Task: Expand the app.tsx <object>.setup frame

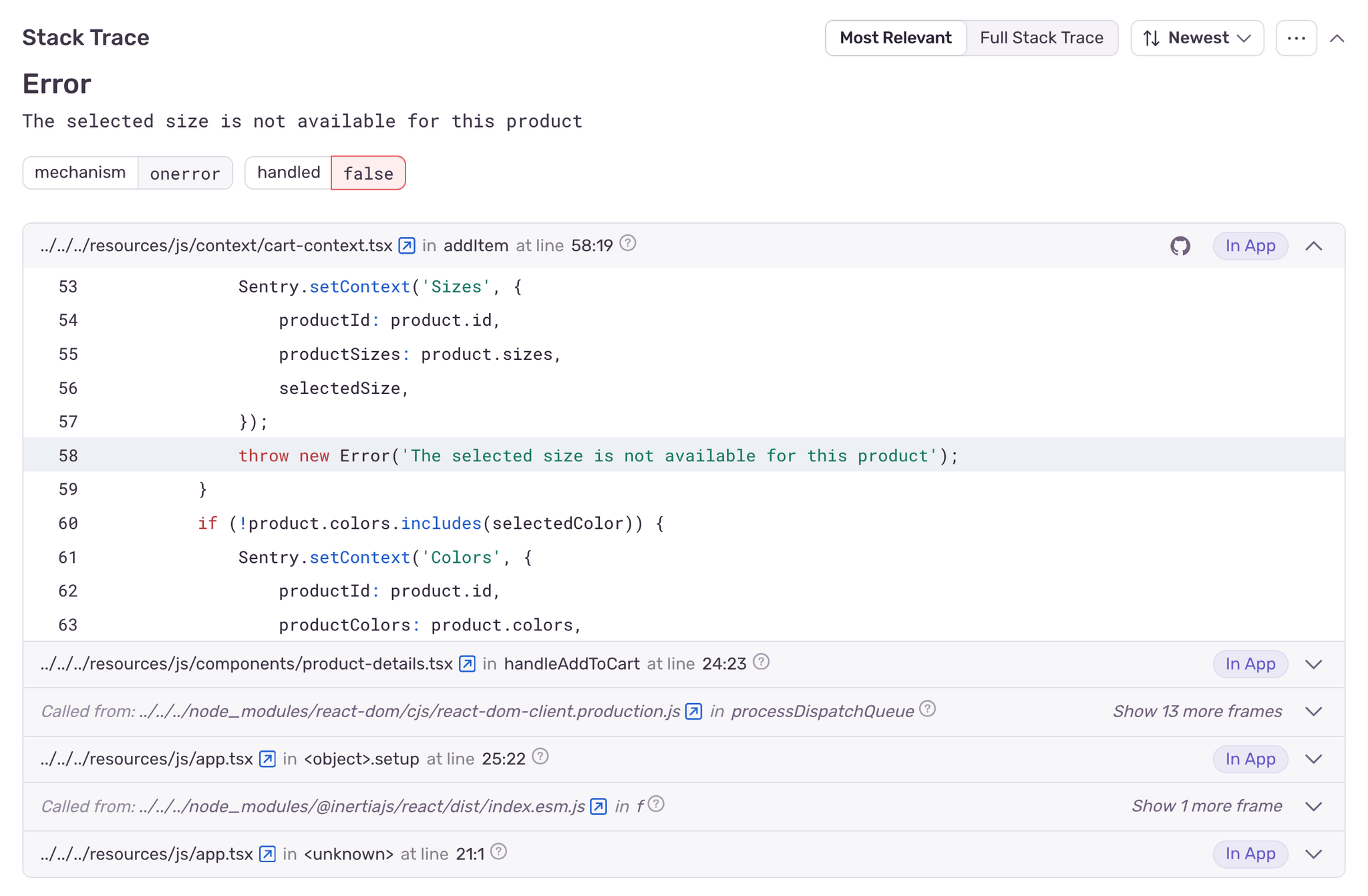Action: pos(1314,759)
